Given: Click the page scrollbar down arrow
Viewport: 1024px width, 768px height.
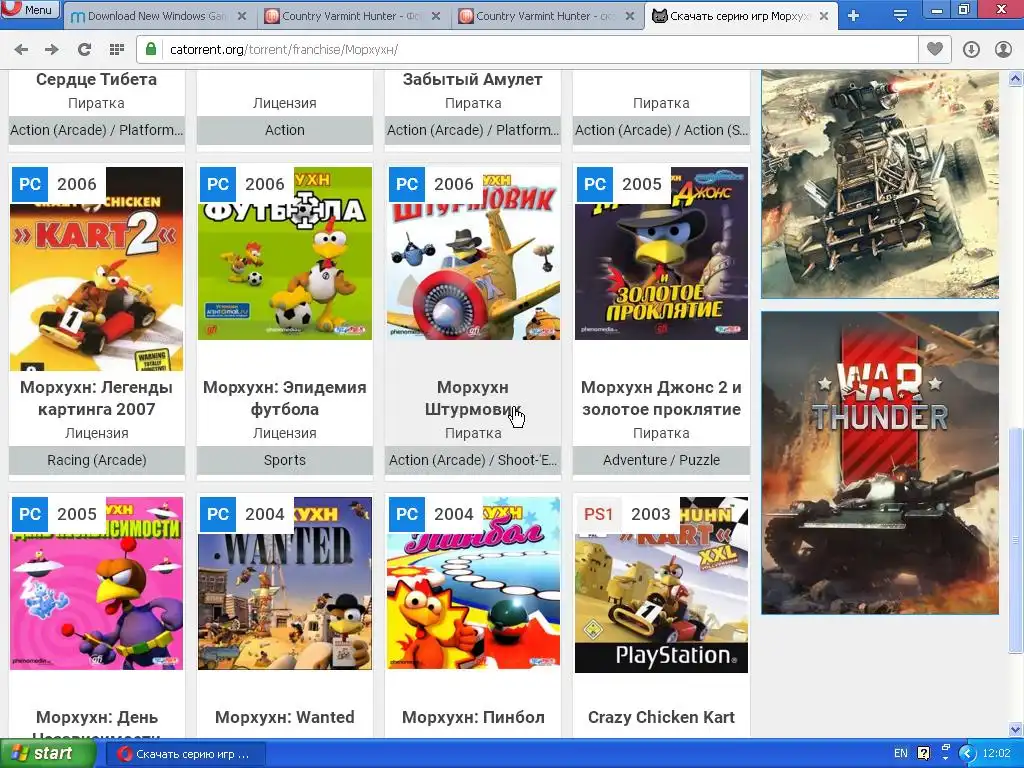Looking at the screenshot, I should click(1016, 728).
